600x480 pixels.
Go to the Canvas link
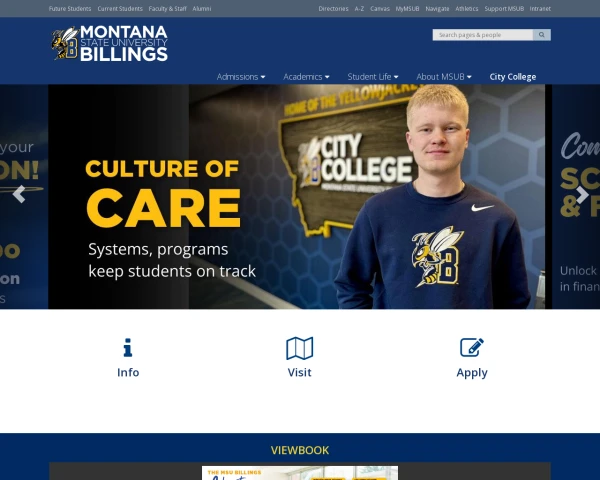click(x=380, y=8)
